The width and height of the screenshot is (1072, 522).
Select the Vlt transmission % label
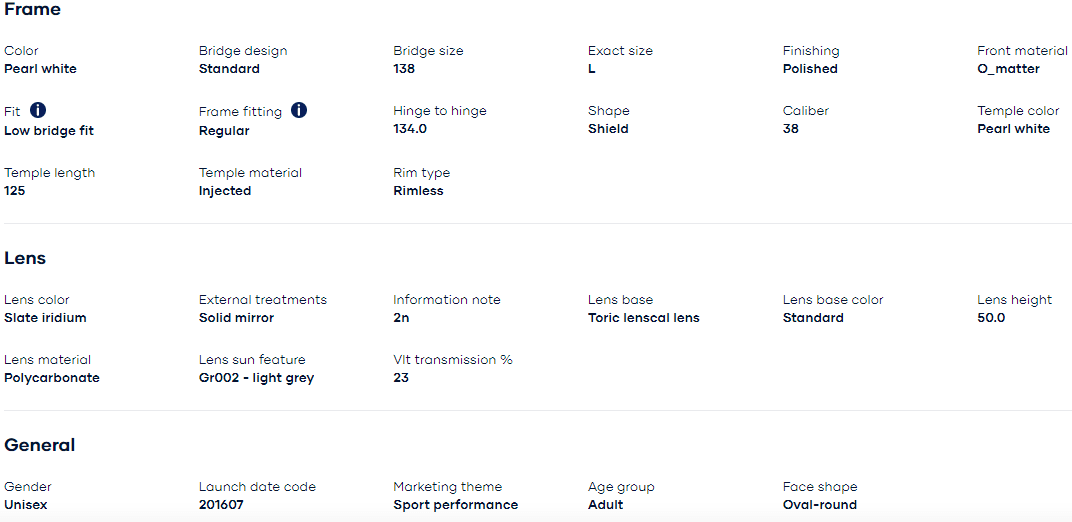pyautogui.click(x=452, y=360)
